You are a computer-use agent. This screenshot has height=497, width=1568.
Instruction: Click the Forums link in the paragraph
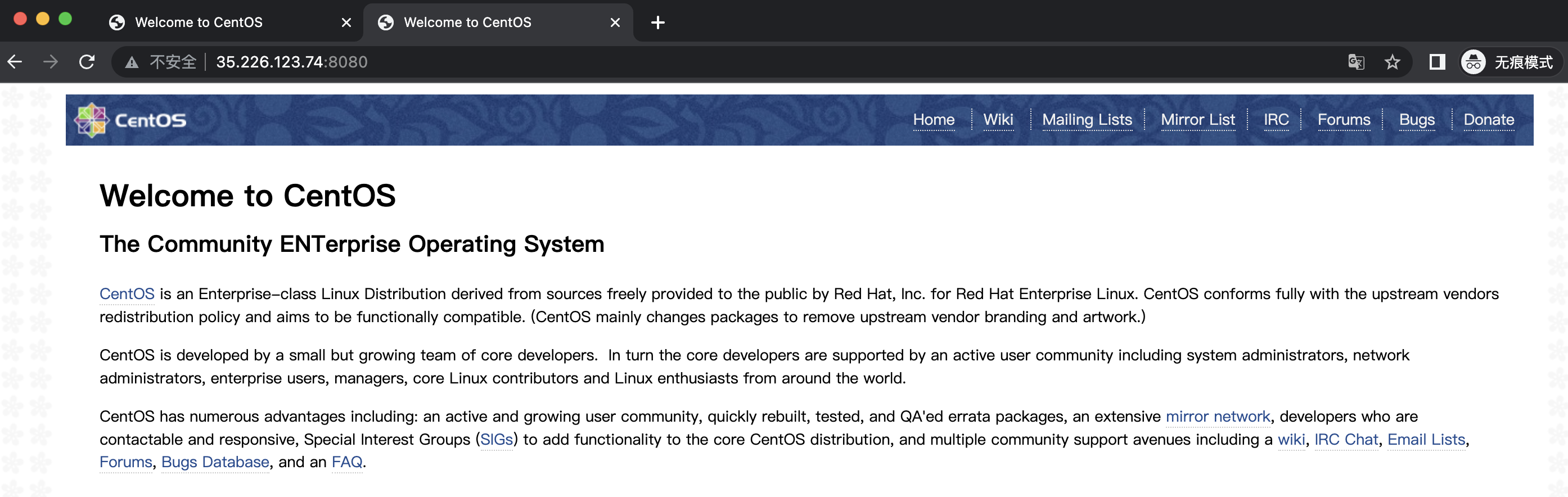point(126,462)
